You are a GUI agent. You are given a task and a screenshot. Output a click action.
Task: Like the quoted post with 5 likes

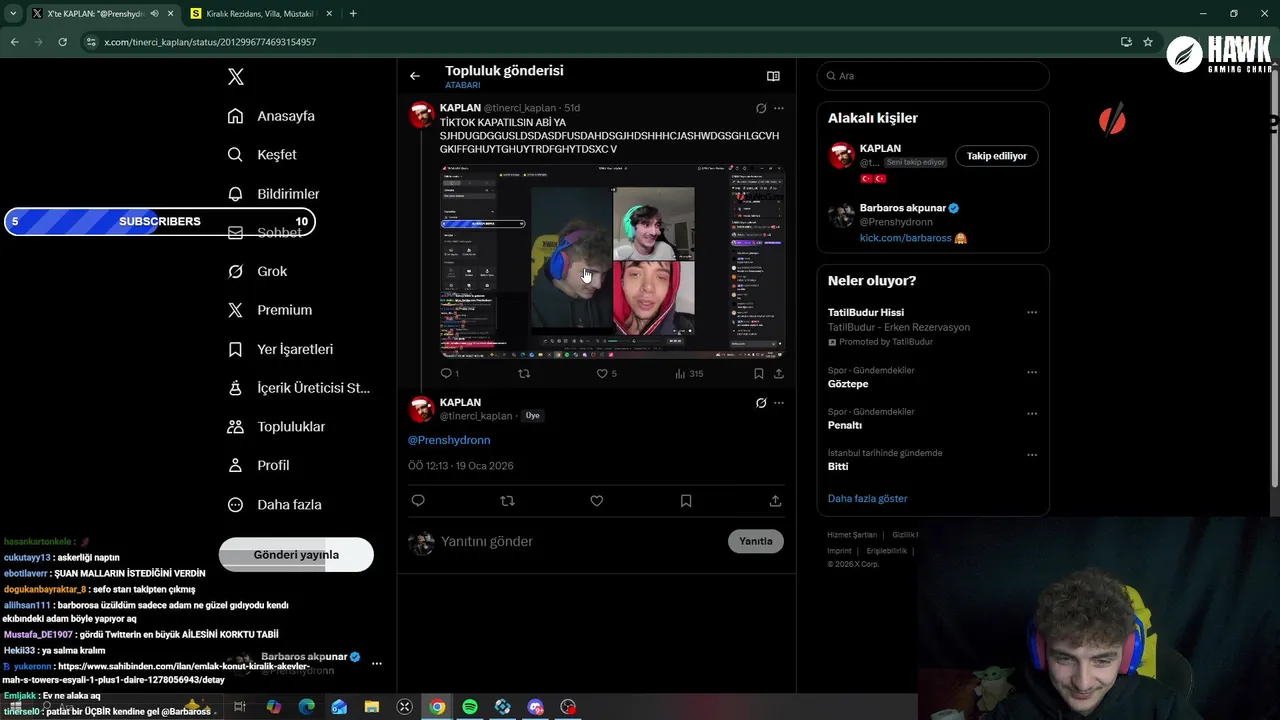606,374
